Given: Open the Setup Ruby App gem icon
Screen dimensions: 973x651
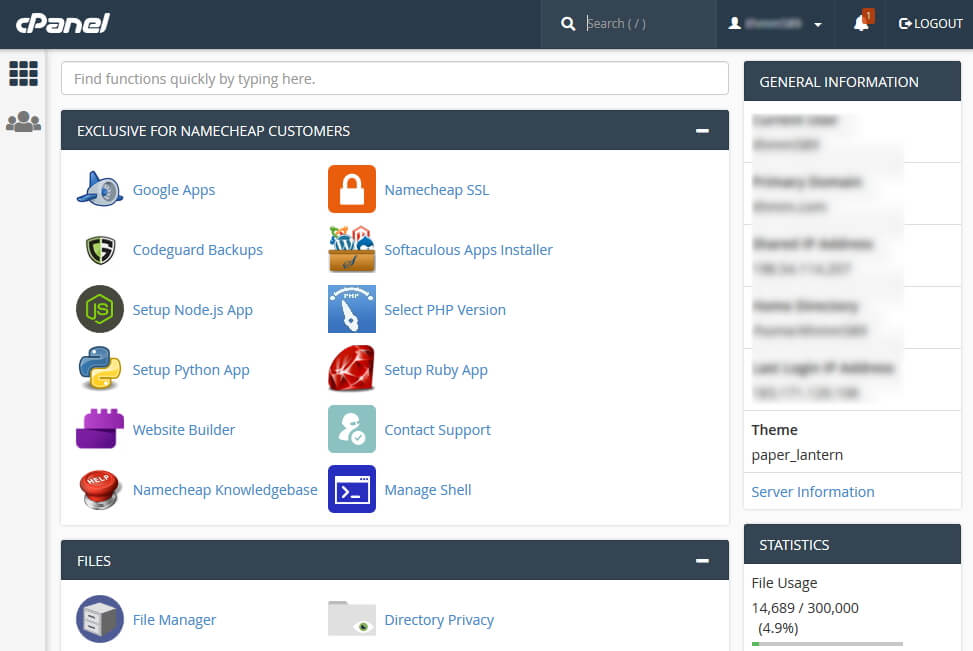Looking at the screenshot, I should [352, 369].
